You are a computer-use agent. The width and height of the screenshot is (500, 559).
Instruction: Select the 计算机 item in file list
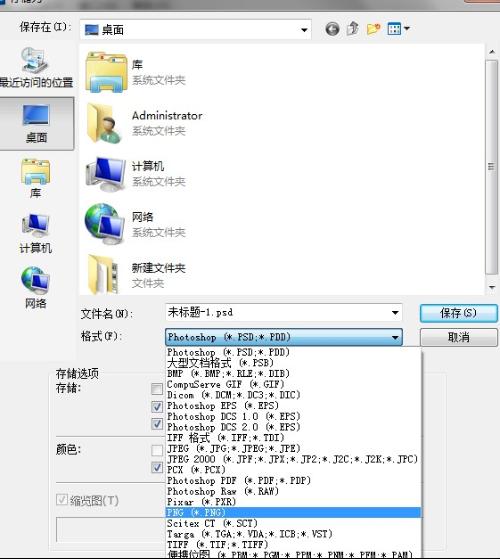pyautogui.click(x=135, y=174)
